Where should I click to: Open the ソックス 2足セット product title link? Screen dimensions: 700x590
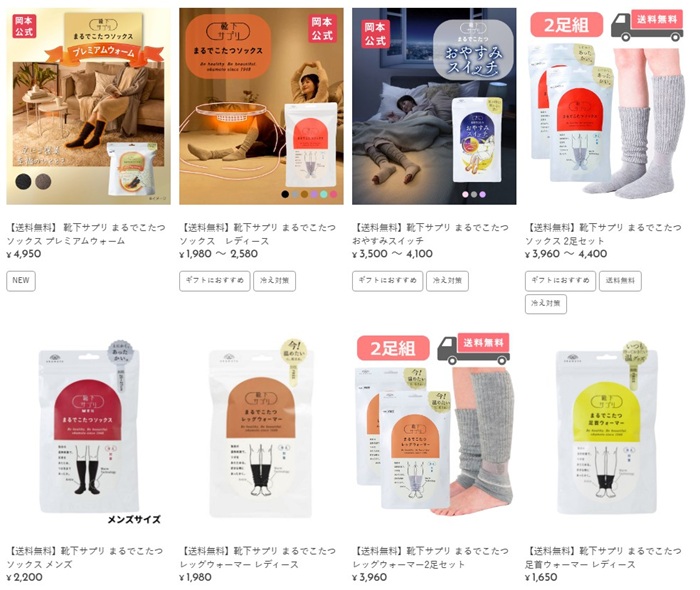[603, 234]
